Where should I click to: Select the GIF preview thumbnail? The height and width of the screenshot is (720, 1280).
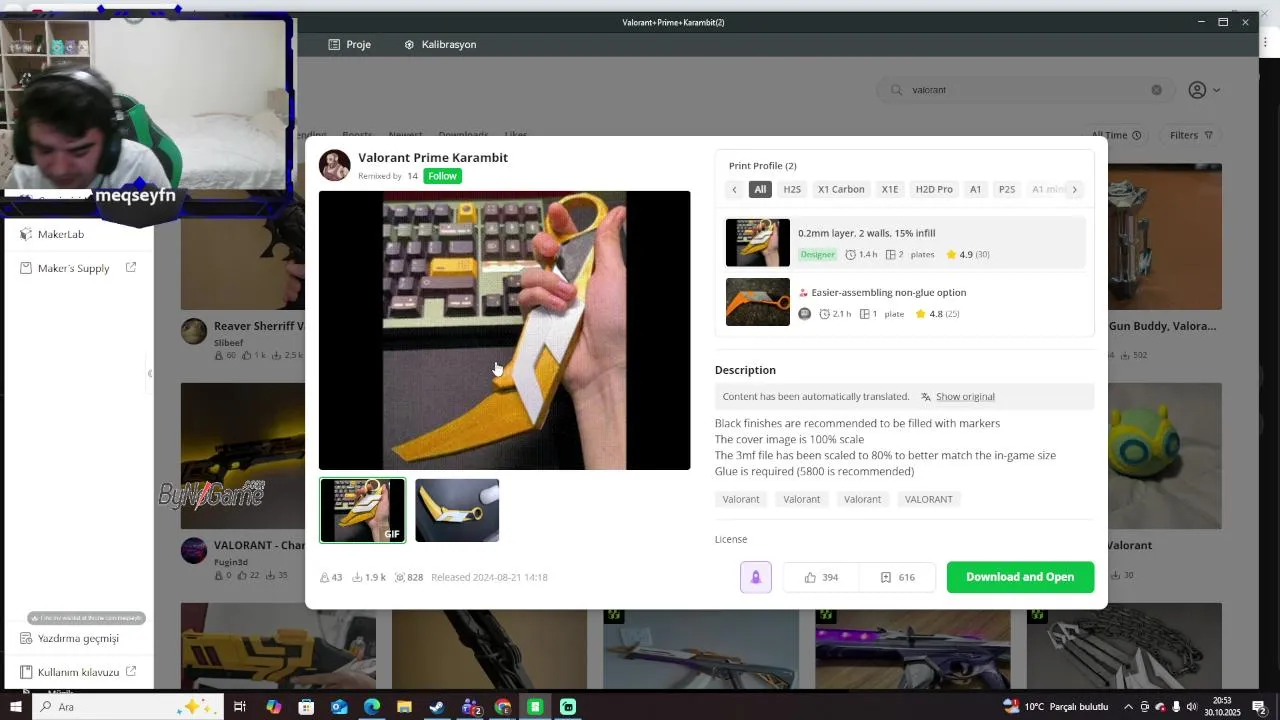point(363,510)
